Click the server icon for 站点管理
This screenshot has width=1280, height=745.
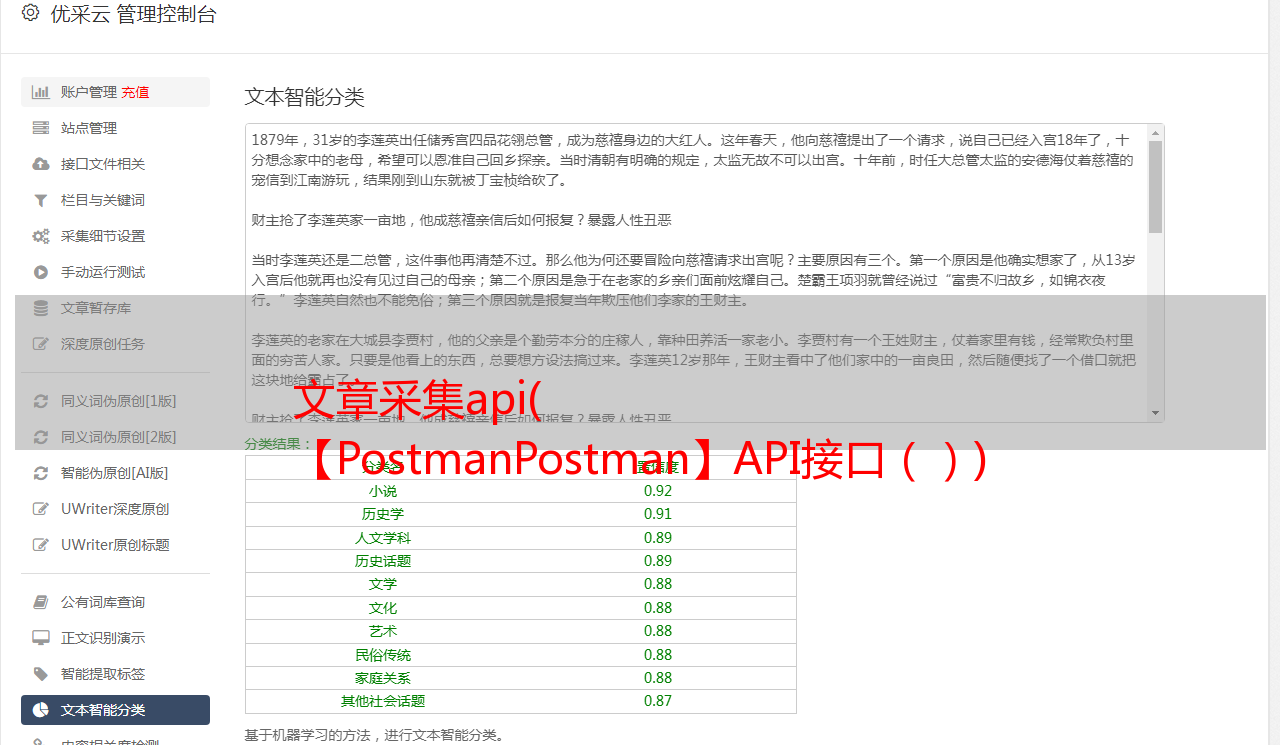tap(41, 128)
